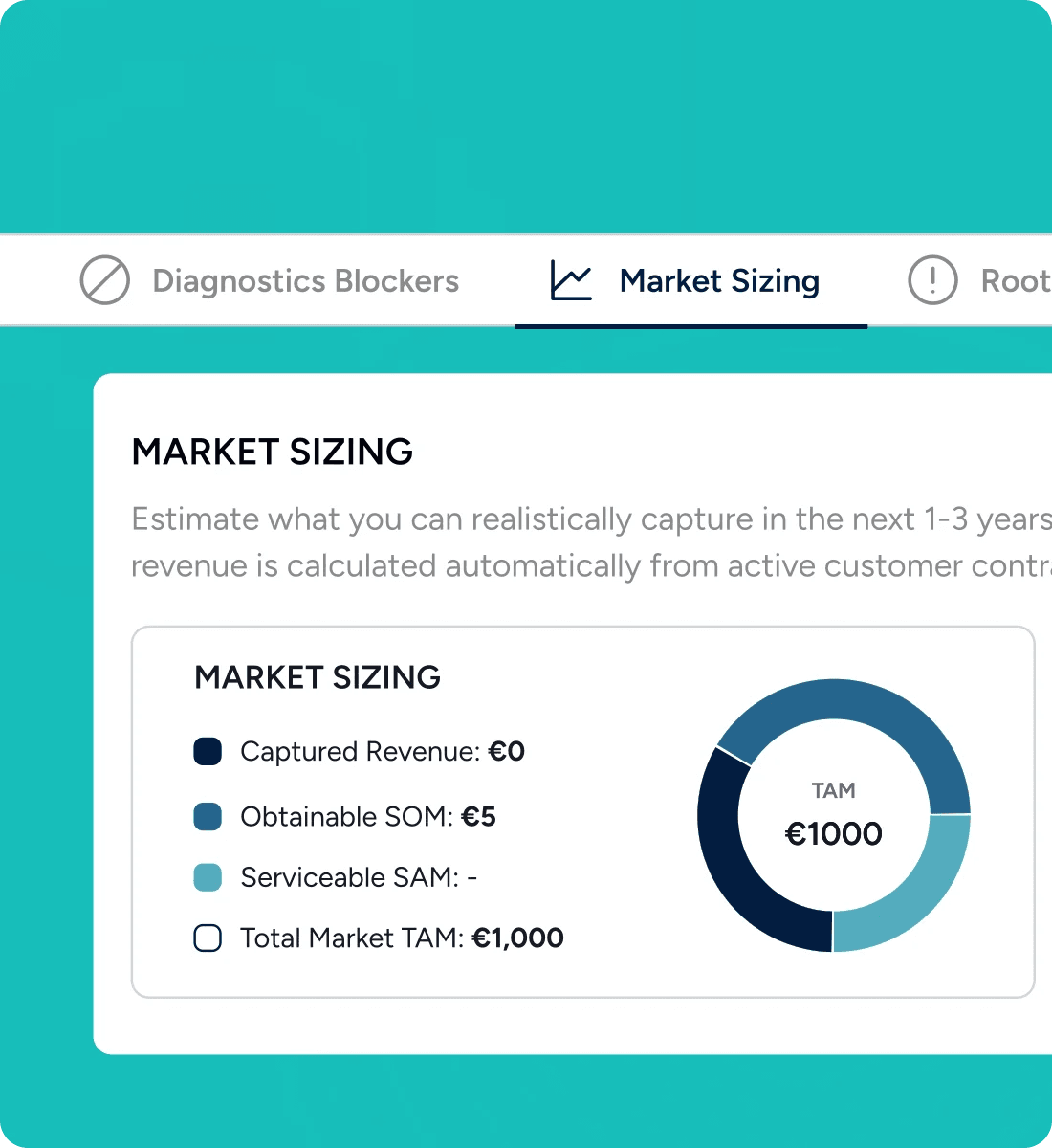Click the Root tab exclamation icon
1052x1148 pixels.
932,280
